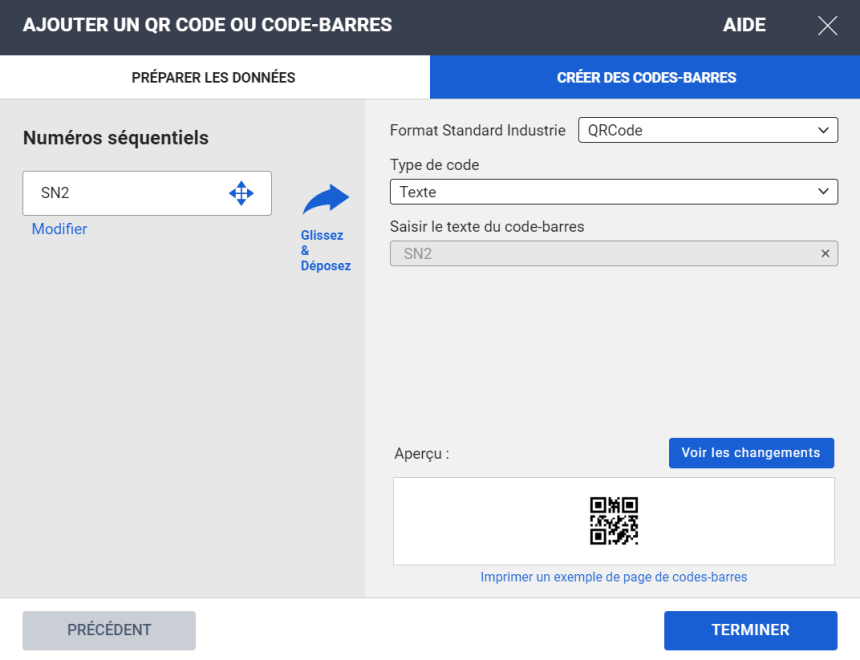The width and height of the screenshot is (860, 660).
Task: Click Voir les changements button
Action: point(751,453)
